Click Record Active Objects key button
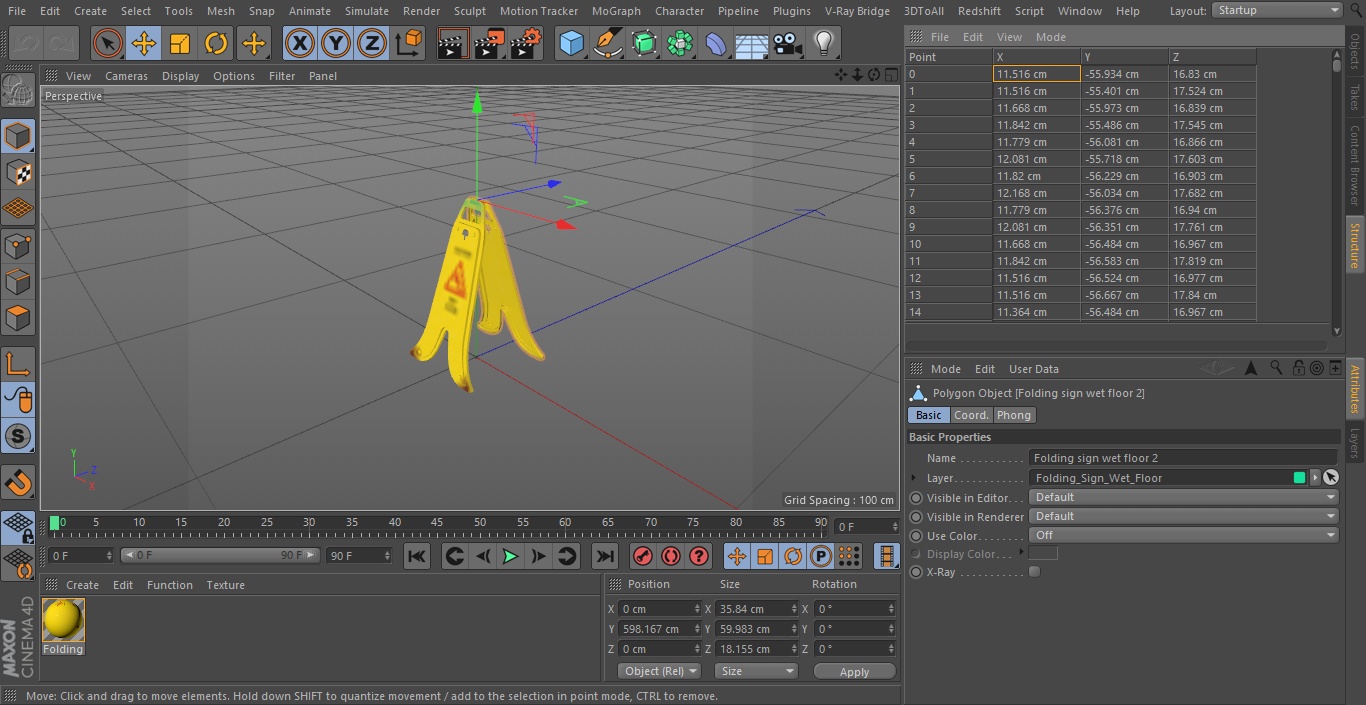Screen dimensions: 1366x705 point(643,556)
